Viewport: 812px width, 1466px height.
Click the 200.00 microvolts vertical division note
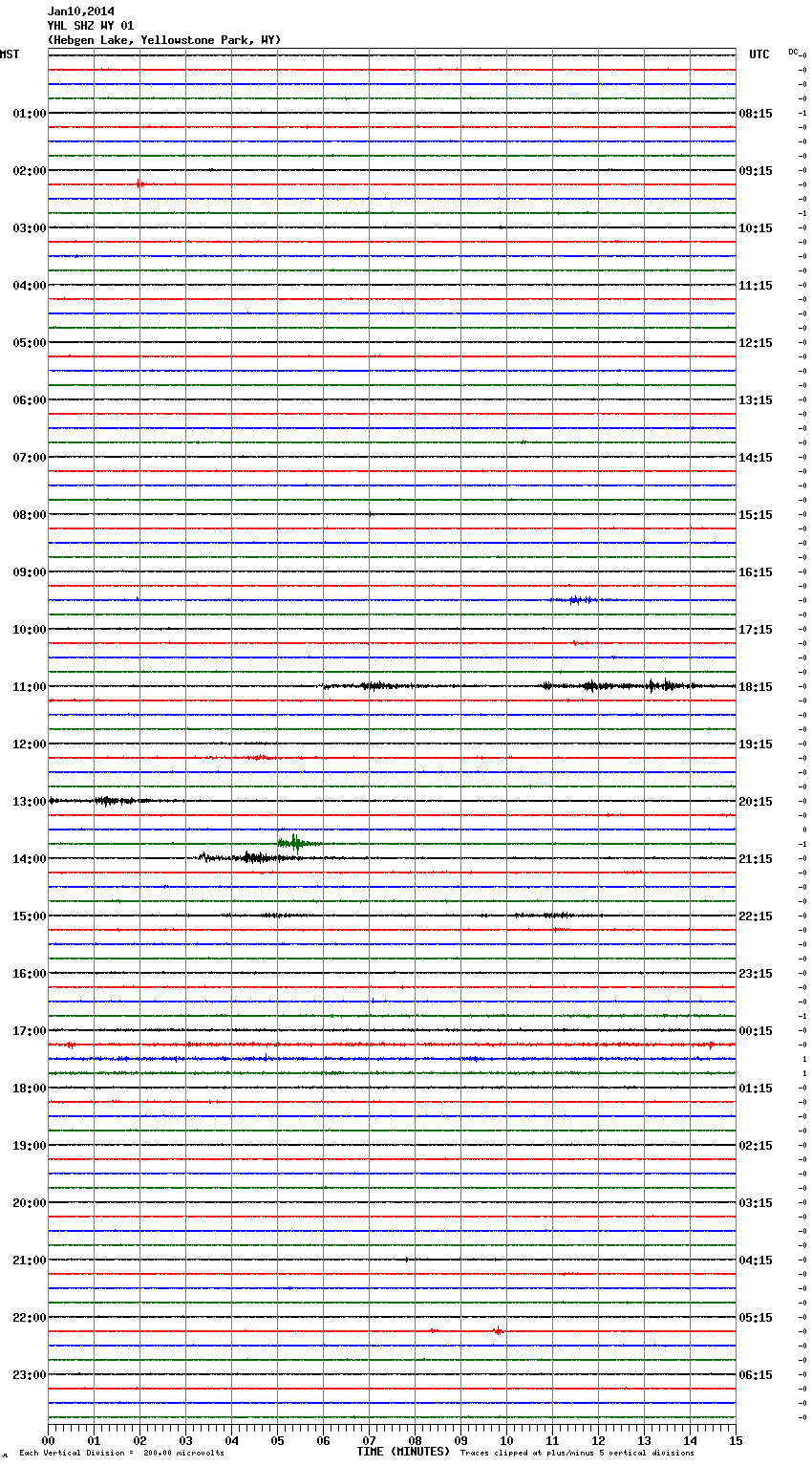121,1453
